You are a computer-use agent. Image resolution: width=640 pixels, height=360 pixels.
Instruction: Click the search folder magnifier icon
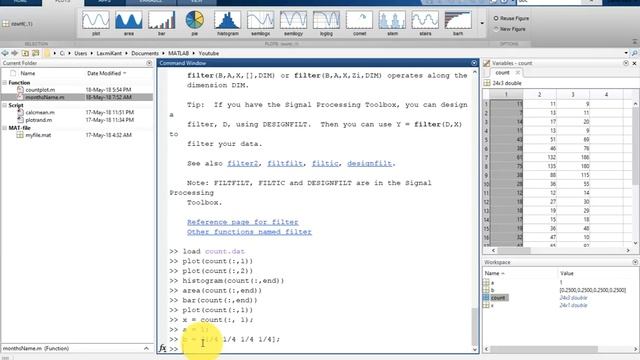point(634,53)
